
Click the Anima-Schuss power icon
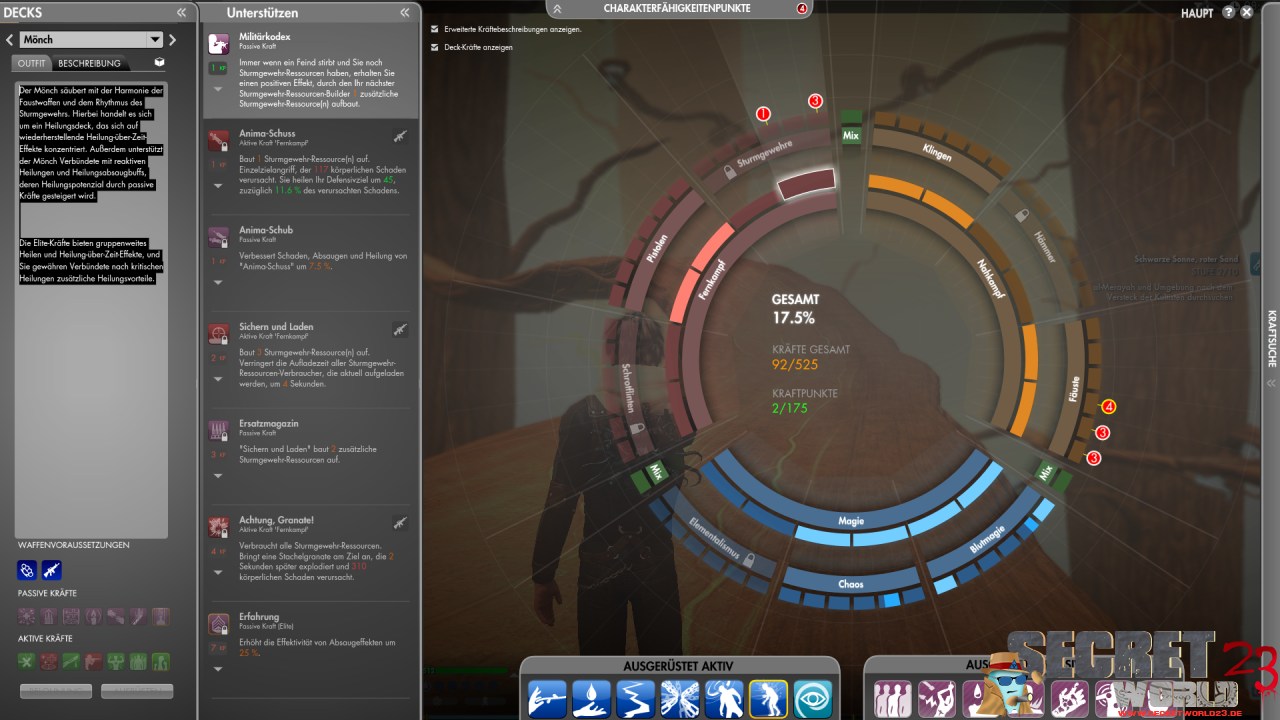[x=218, y=139]
